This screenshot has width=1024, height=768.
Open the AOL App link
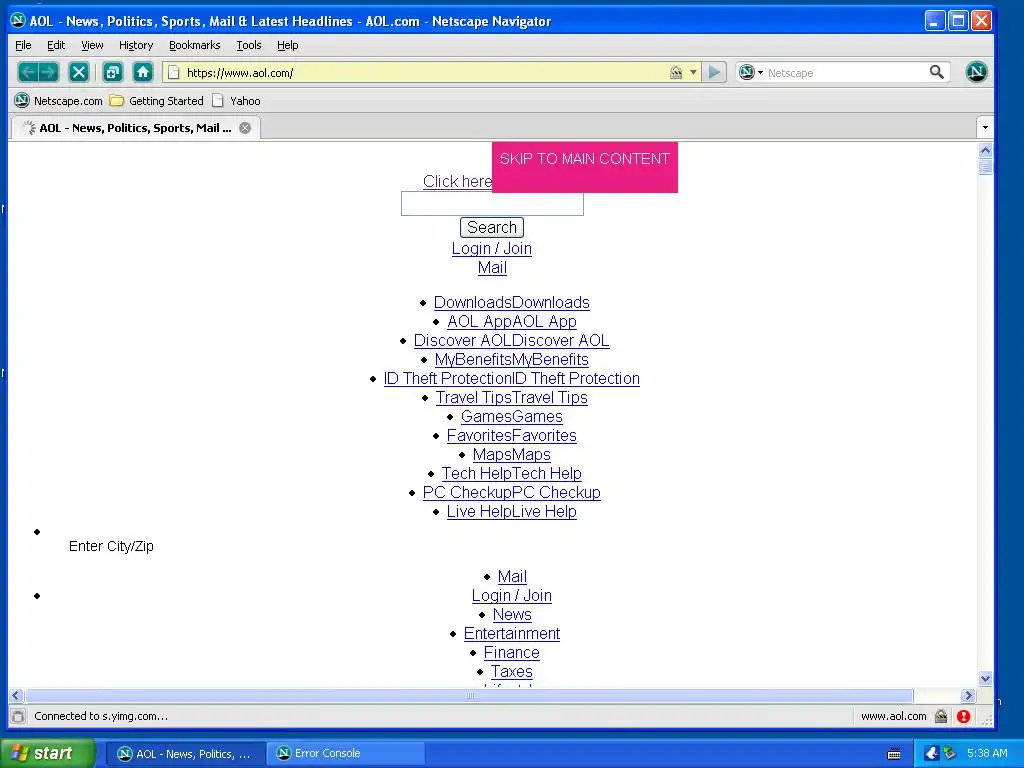click(x=511, y=321)
